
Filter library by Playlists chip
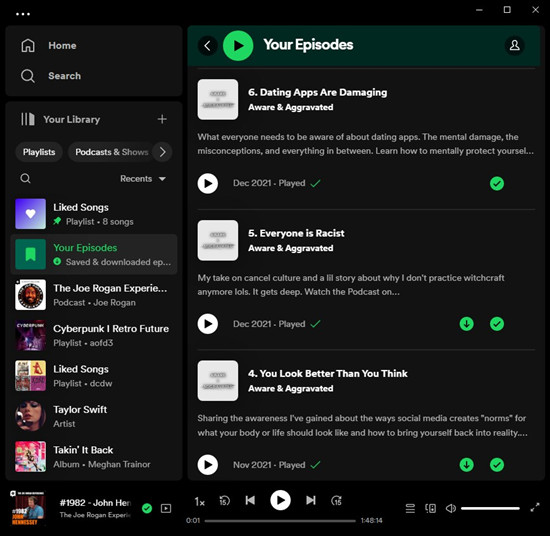coord(39,152)
